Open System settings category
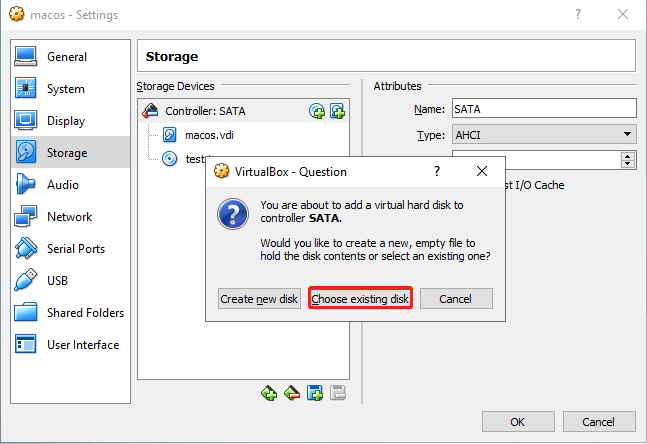 (x=71, y=89)
